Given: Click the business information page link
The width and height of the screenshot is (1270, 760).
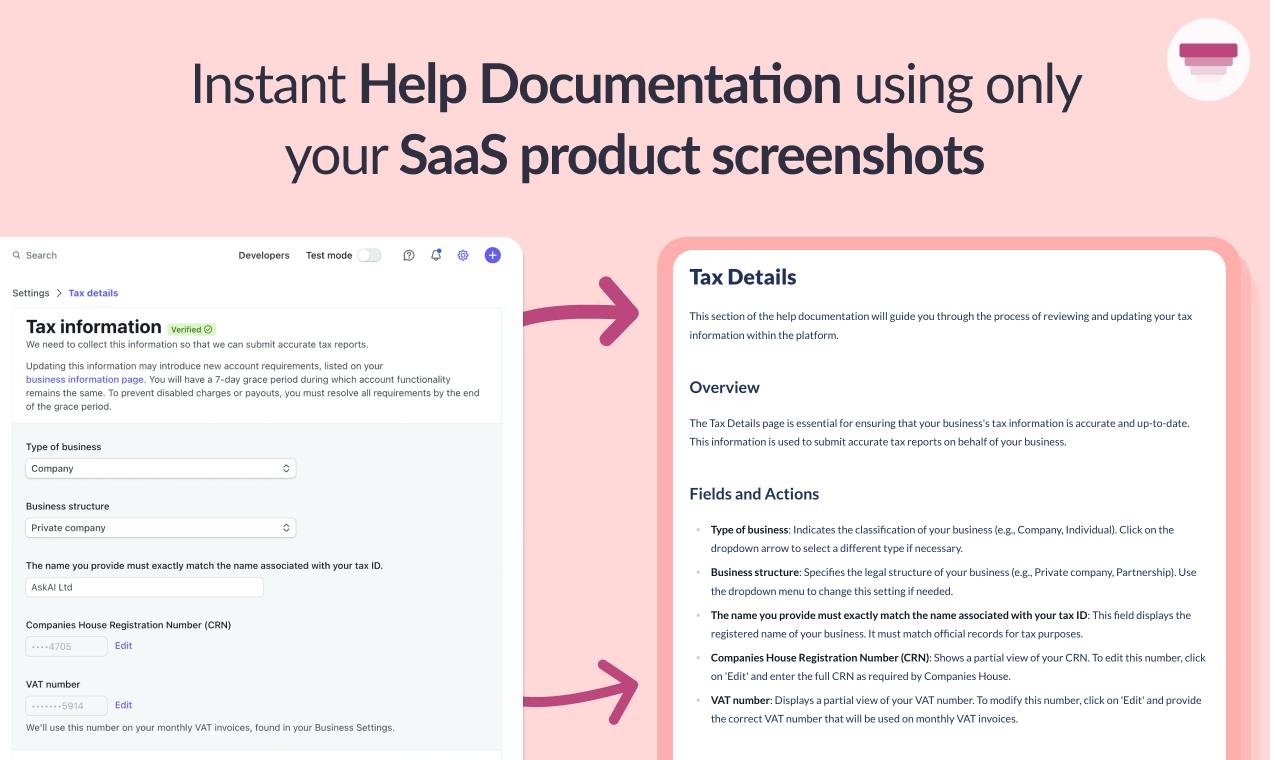Looking at the screenshot, I should click(x=85, y=379).
